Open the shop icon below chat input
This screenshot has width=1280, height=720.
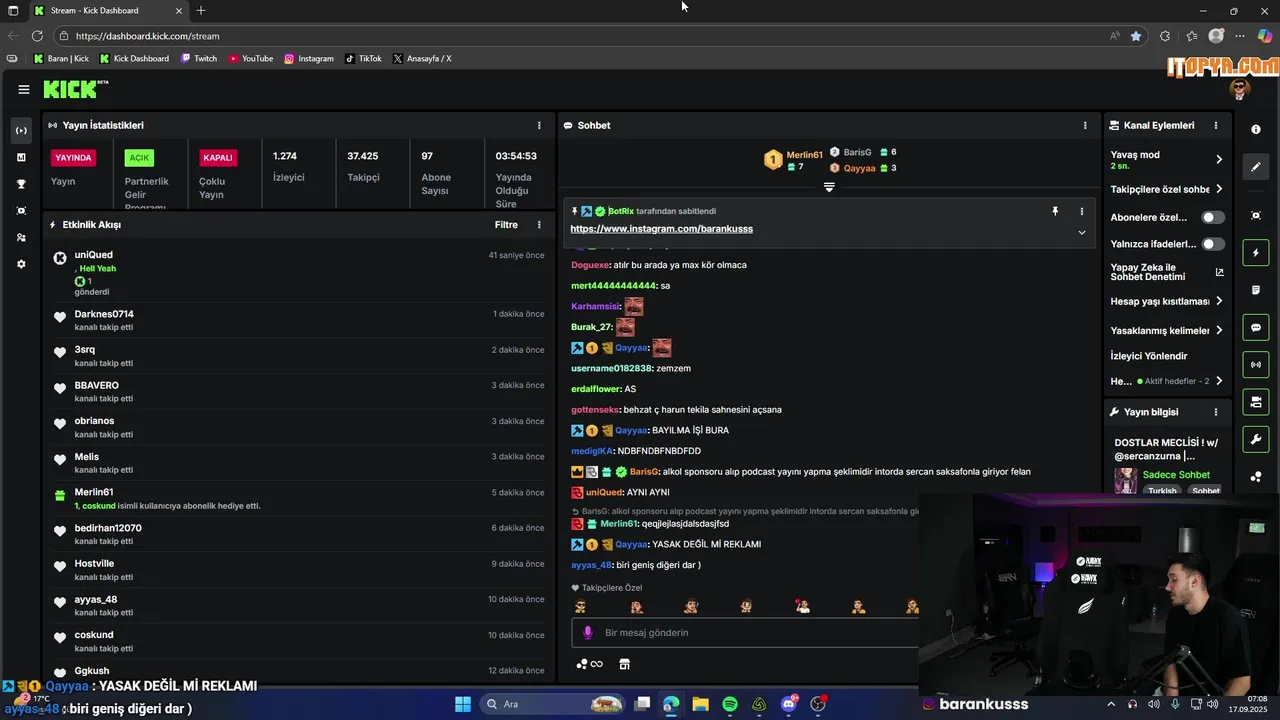pos(624,664)
